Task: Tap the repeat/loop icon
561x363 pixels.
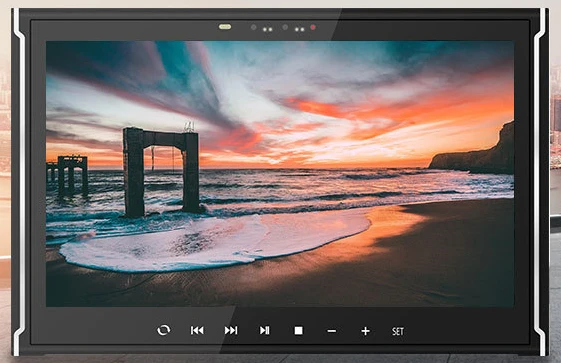Action: tap(164, 330)
